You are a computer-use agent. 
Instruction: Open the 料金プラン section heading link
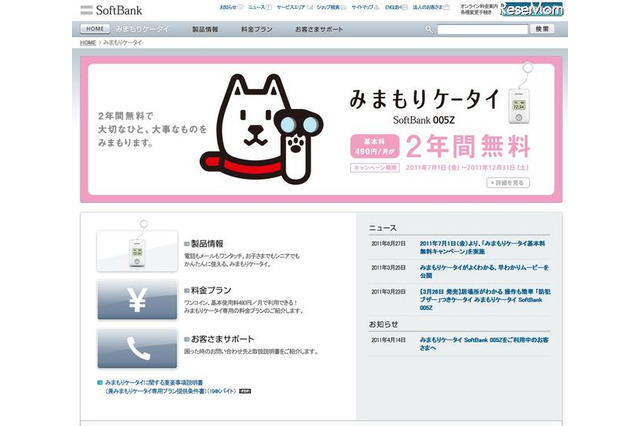[x=211, y=290]
